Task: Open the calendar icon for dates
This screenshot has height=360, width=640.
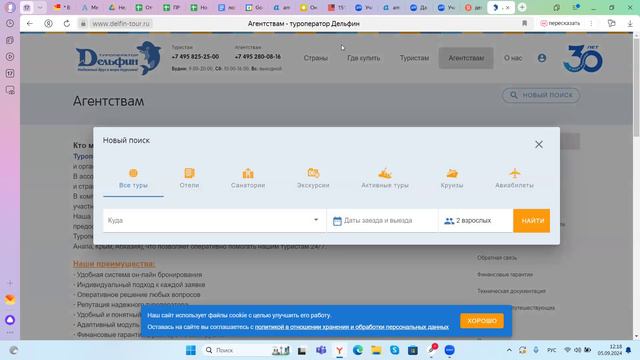Action: click(337, 221)
